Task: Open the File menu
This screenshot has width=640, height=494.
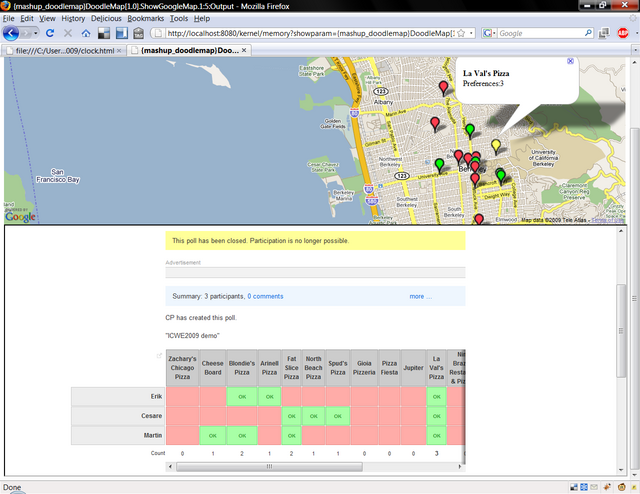Action: coord(8,18)
